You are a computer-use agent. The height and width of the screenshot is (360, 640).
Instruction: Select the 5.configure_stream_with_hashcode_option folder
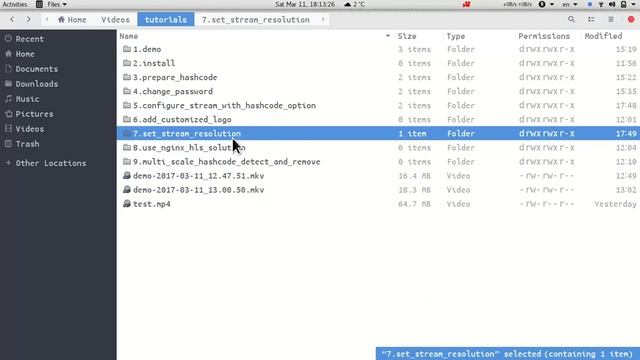[224, 105]
